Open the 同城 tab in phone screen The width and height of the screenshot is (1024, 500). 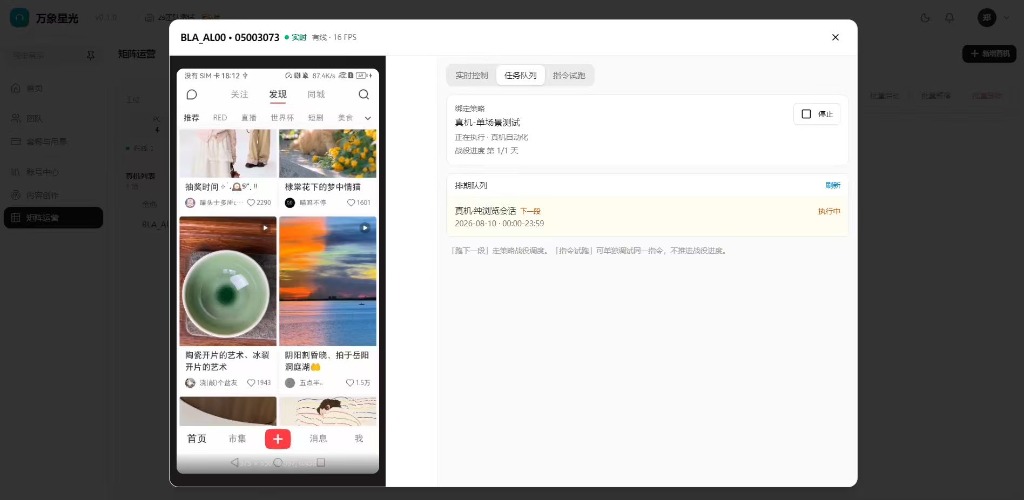click(316, 95)
